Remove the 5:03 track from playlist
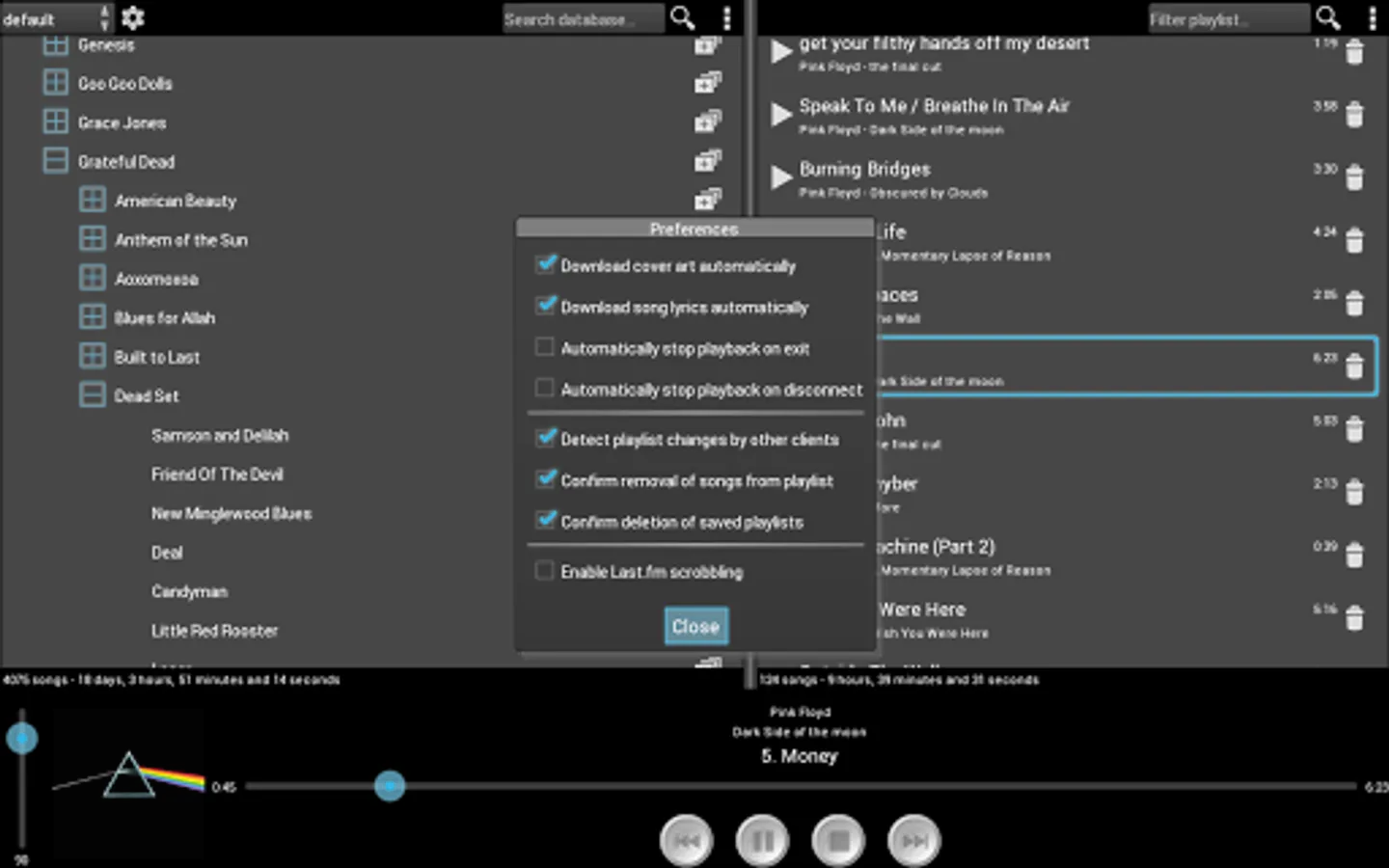Image resolution: width=1389 pixels, height=868 pixels. point(1354,429)
